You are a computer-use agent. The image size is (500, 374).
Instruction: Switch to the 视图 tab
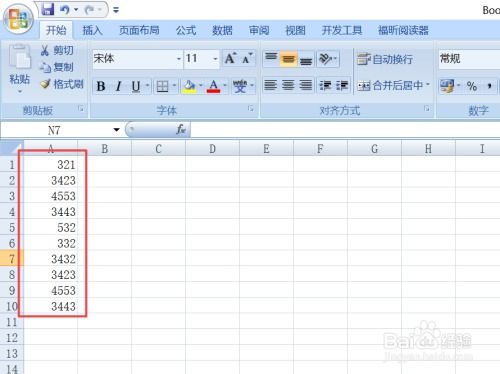tap(296, 30)
